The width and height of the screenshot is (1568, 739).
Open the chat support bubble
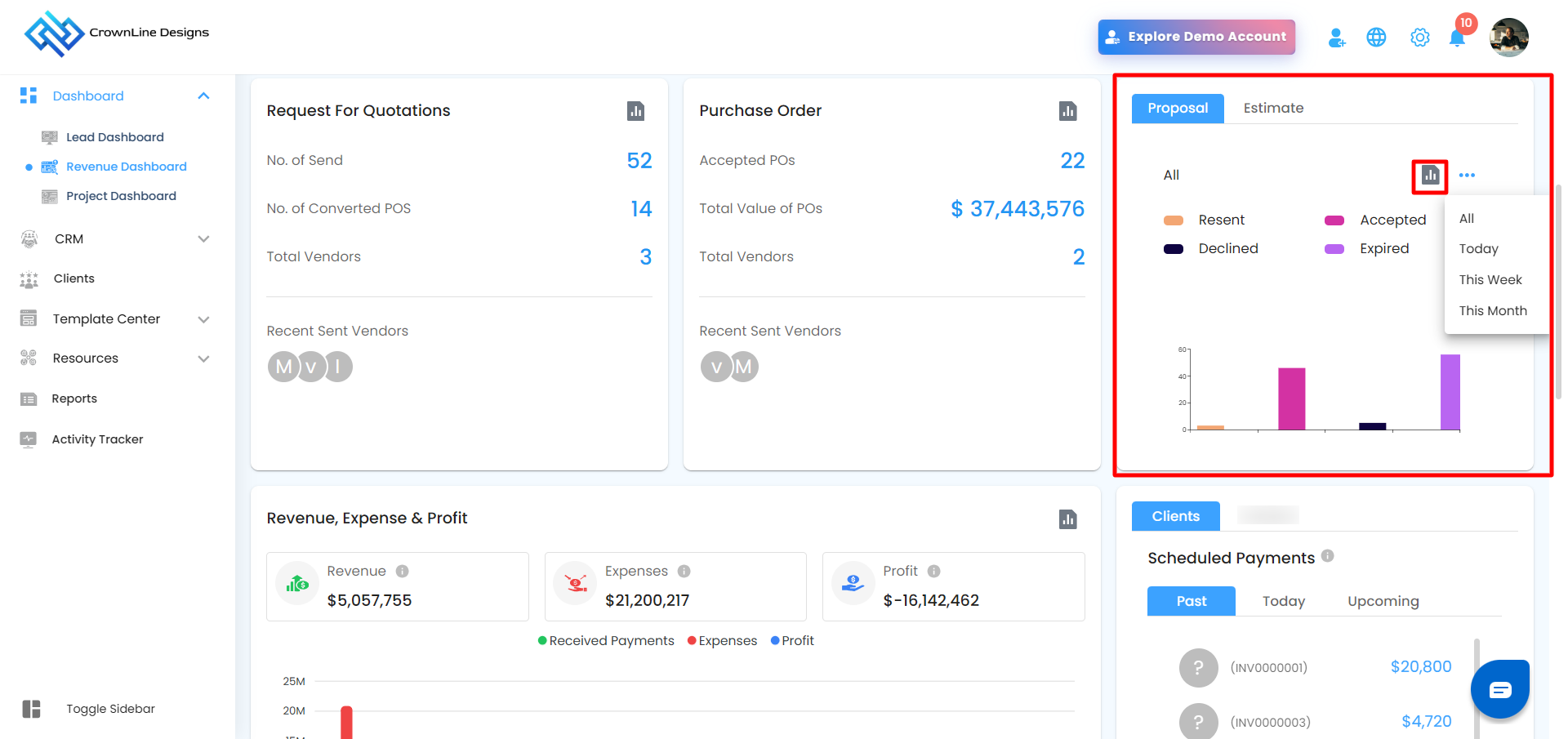click(1499, 690)
